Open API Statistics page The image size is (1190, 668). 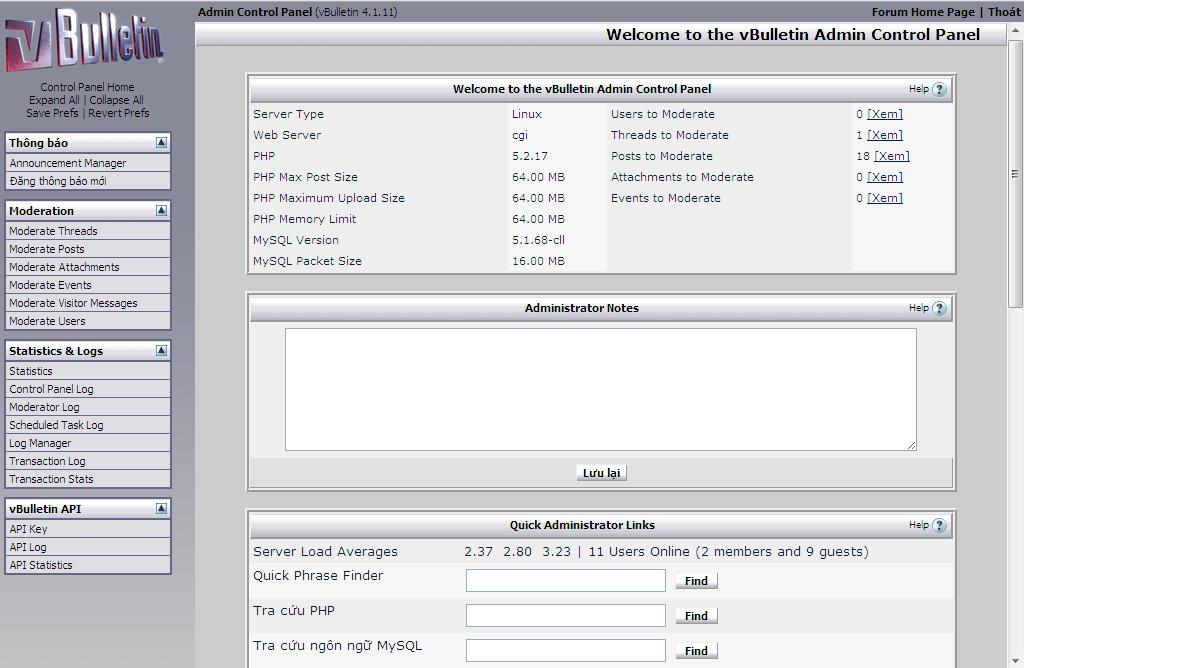pyautogui.click(x=87, y=566)
